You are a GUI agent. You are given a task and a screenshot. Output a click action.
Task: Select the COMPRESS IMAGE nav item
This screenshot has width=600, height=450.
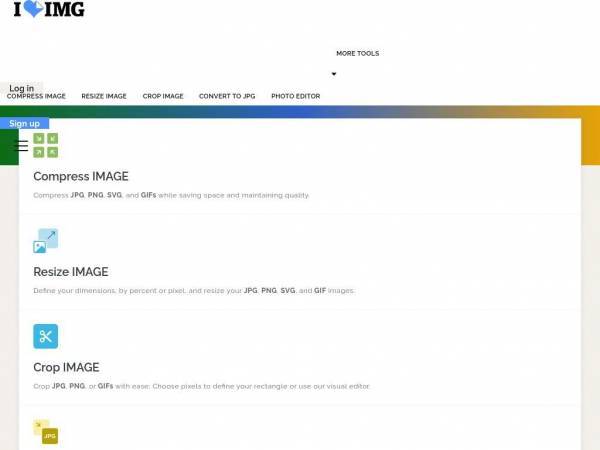pyautogui.click(x=36, y=96)
